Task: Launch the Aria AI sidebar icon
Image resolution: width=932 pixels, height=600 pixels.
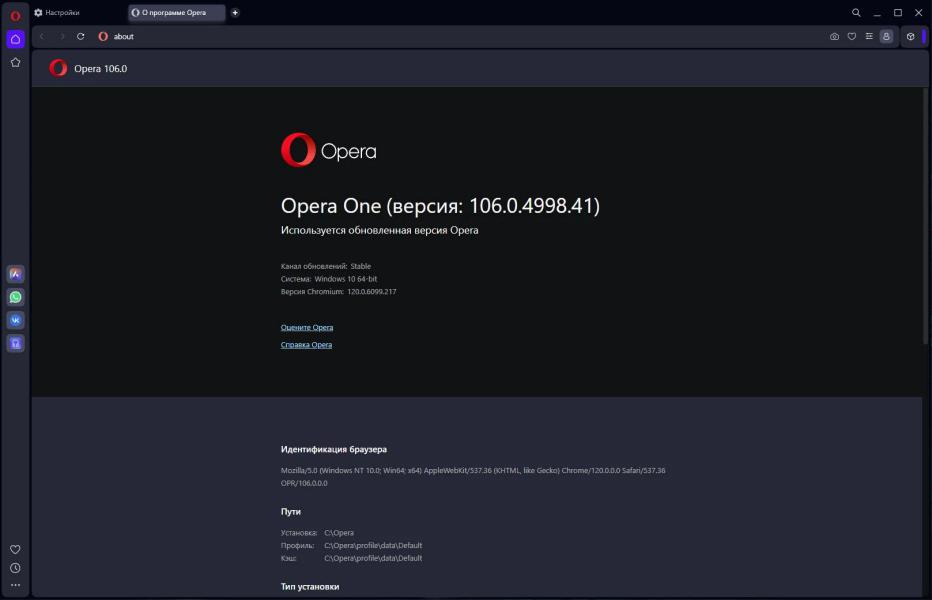Action: [15, 274]
